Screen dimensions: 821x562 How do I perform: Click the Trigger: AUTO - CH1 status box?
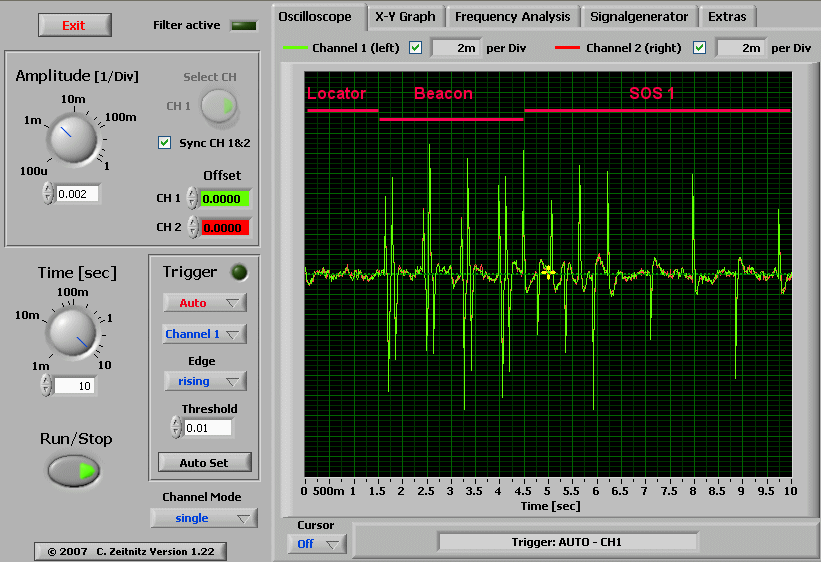[x=567, y=542]
